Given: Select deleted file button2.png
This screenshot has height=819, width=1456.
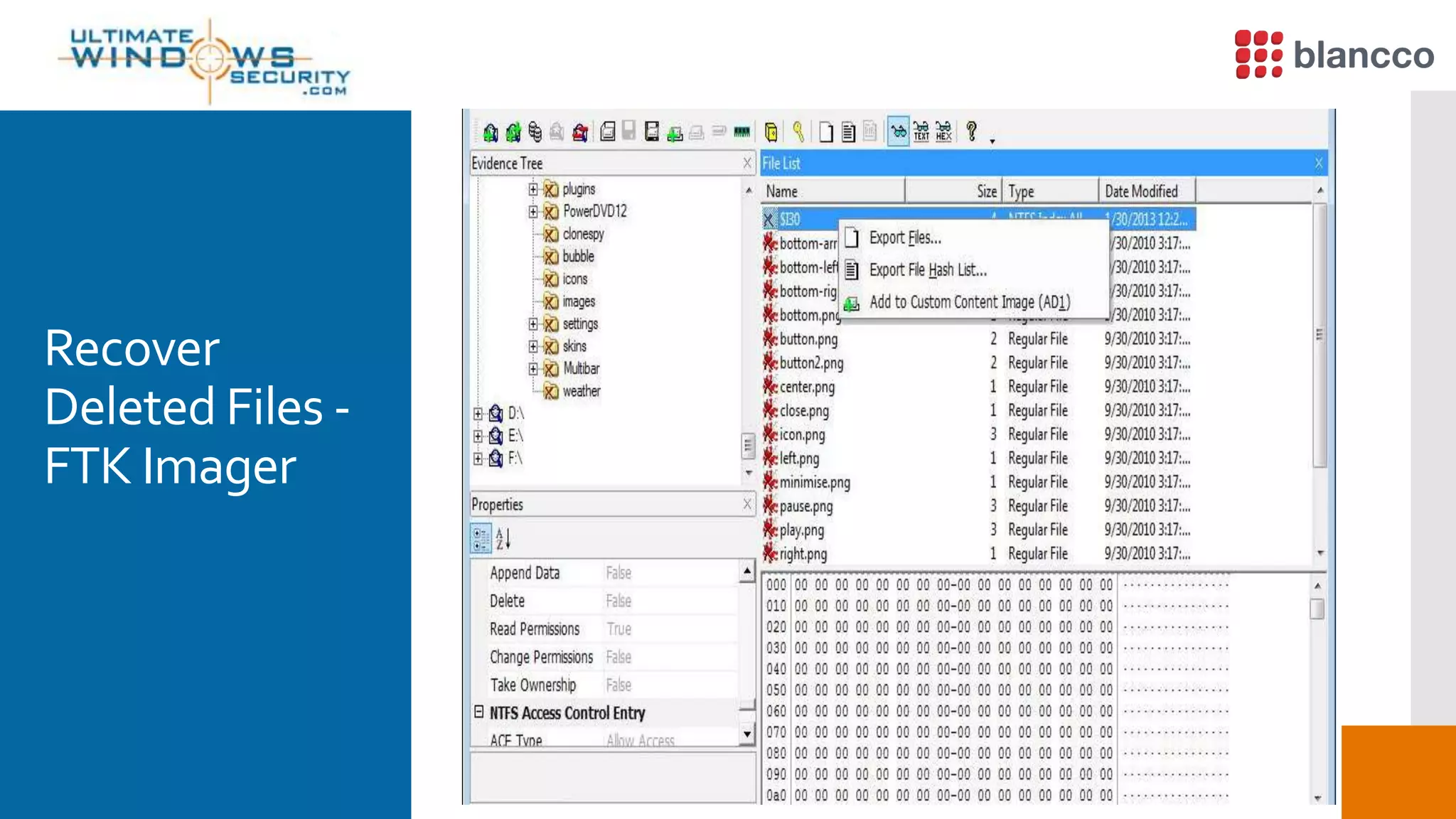Looking at the screenshot, I should pyautogui.click(x=811, y=363).
